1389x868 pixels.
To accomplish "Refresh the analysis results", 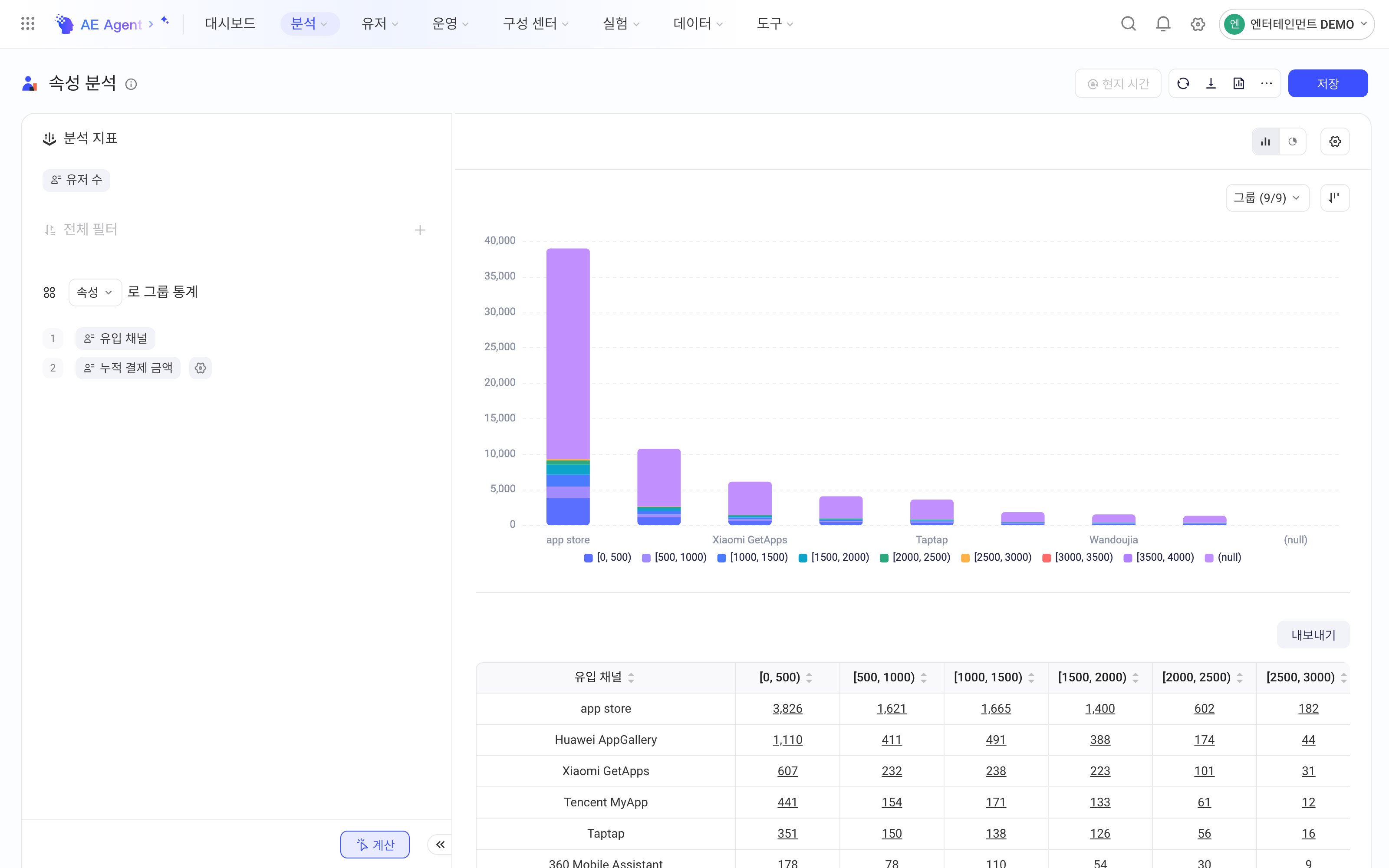I will coord(1183,84).
